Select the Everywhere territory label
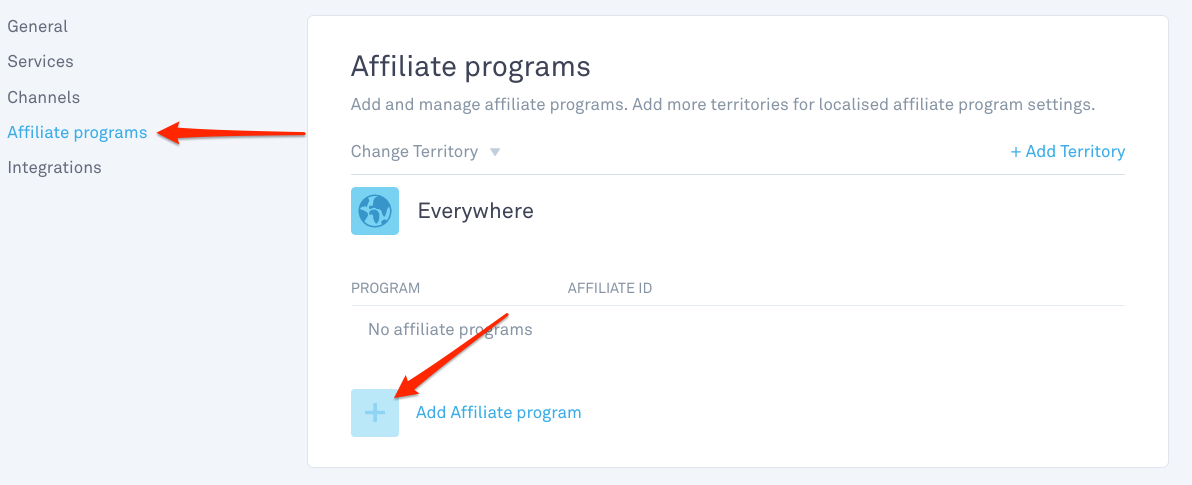1192x485 pixels. point(475,211)
